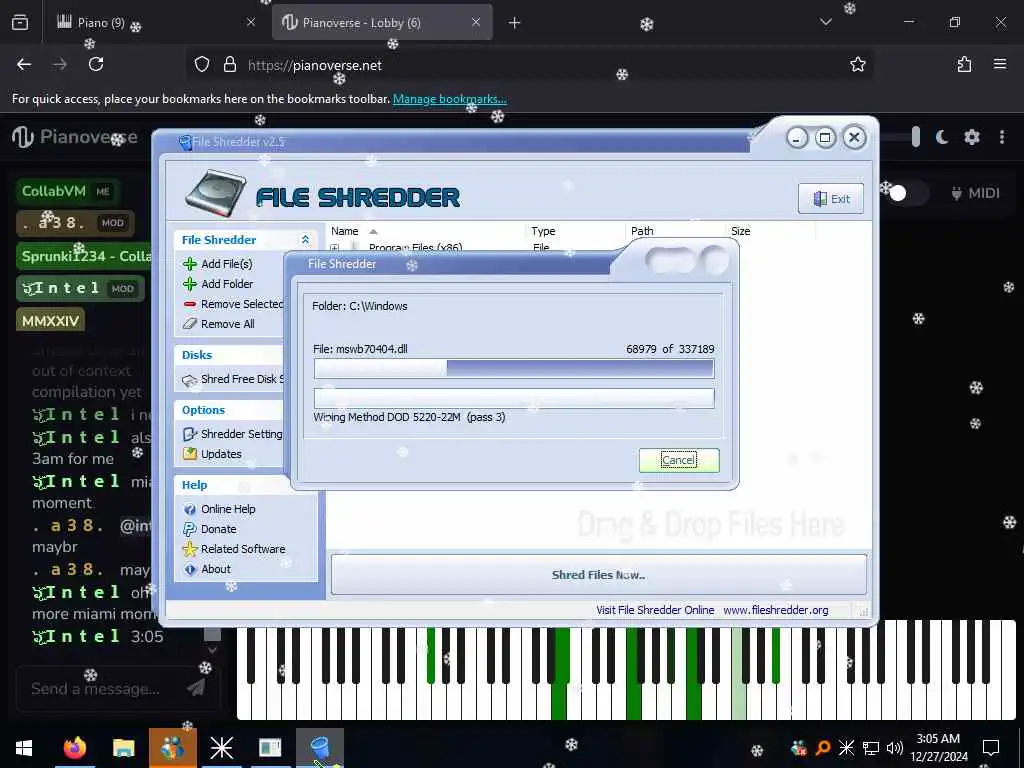Screen dimensions: 1024x768
Task: Toggle Pianoverse dark mode moon icon
Action: [x=942, y=137]
